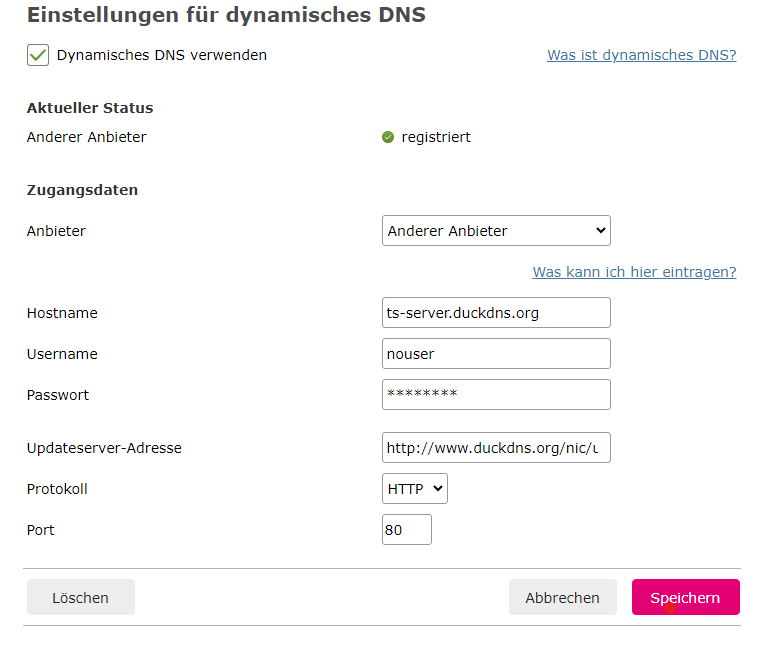This screenshot has height=654, width=778.
Task: Open the 'Was kann ich hier eintragen?' link
Action: click(x=634, y=272)
